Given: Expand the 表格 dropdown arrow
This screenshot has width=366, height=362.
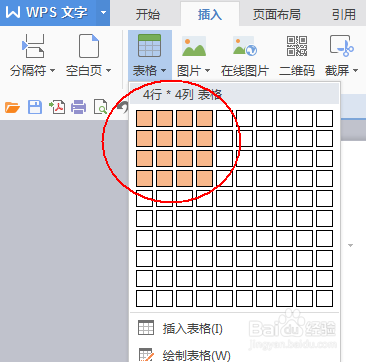Looking at the screenshot, I should pos(163,71).
